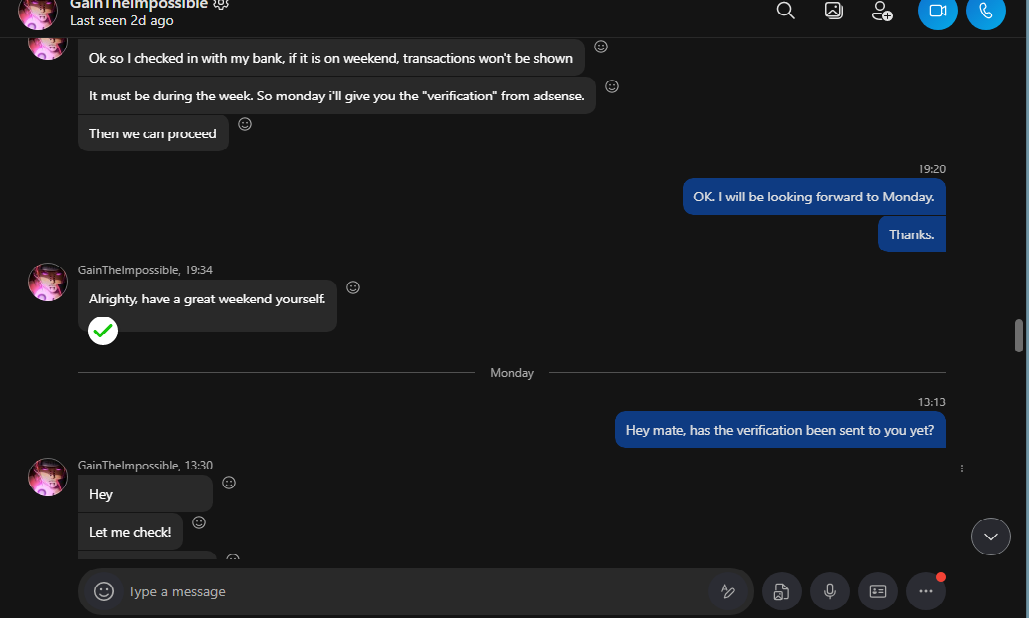Image resolution: width=1029 pixels, height=618 pixels.
Task: Start an audio call
Action: [x=986, y=11]
